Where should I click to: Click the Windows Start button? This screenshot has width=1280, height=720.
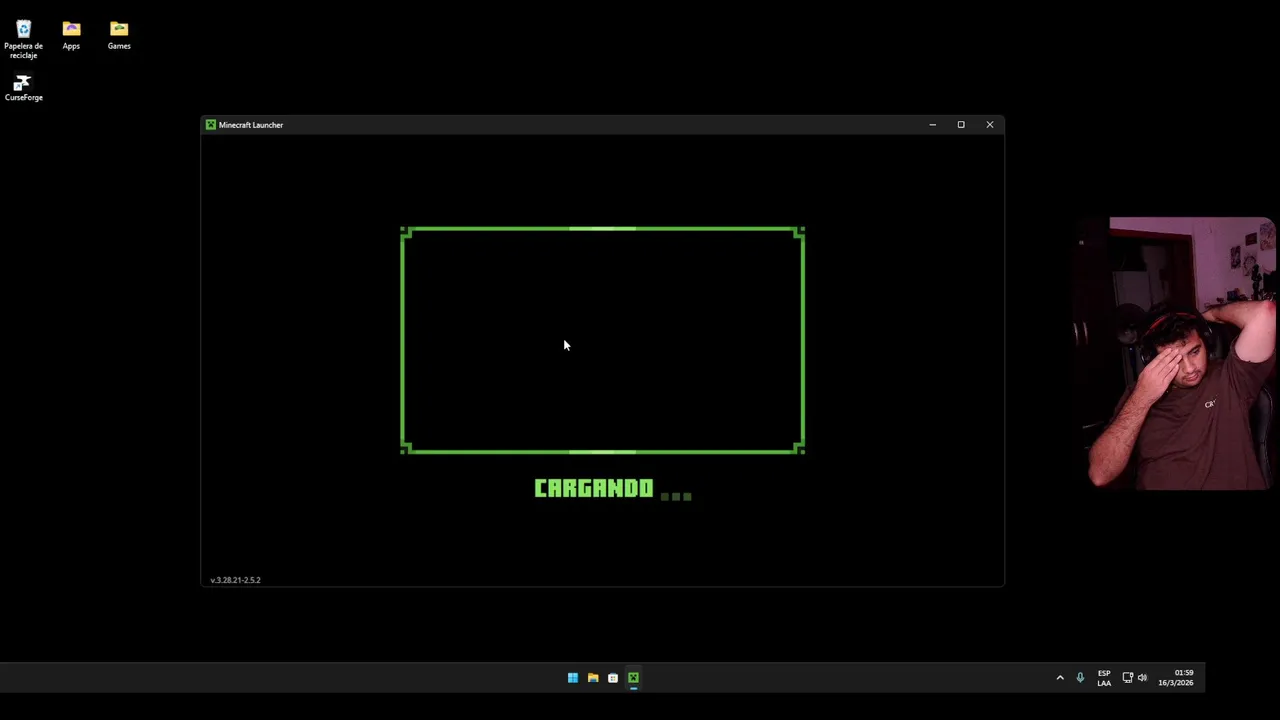click(x=573, y=678)
